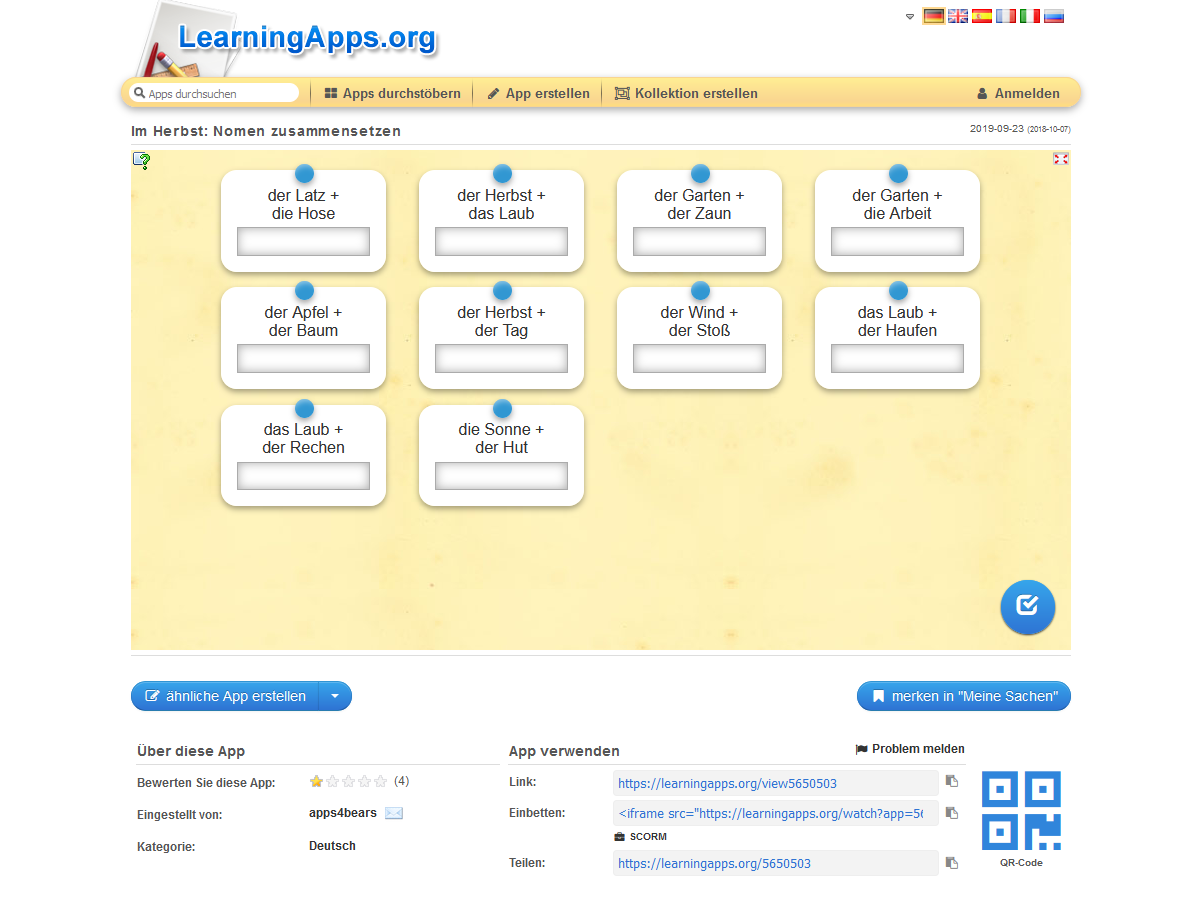The height and width of the screenshot is (900, 1200).
Task: Open the QR-Code image
Action: pos(1021,811)
